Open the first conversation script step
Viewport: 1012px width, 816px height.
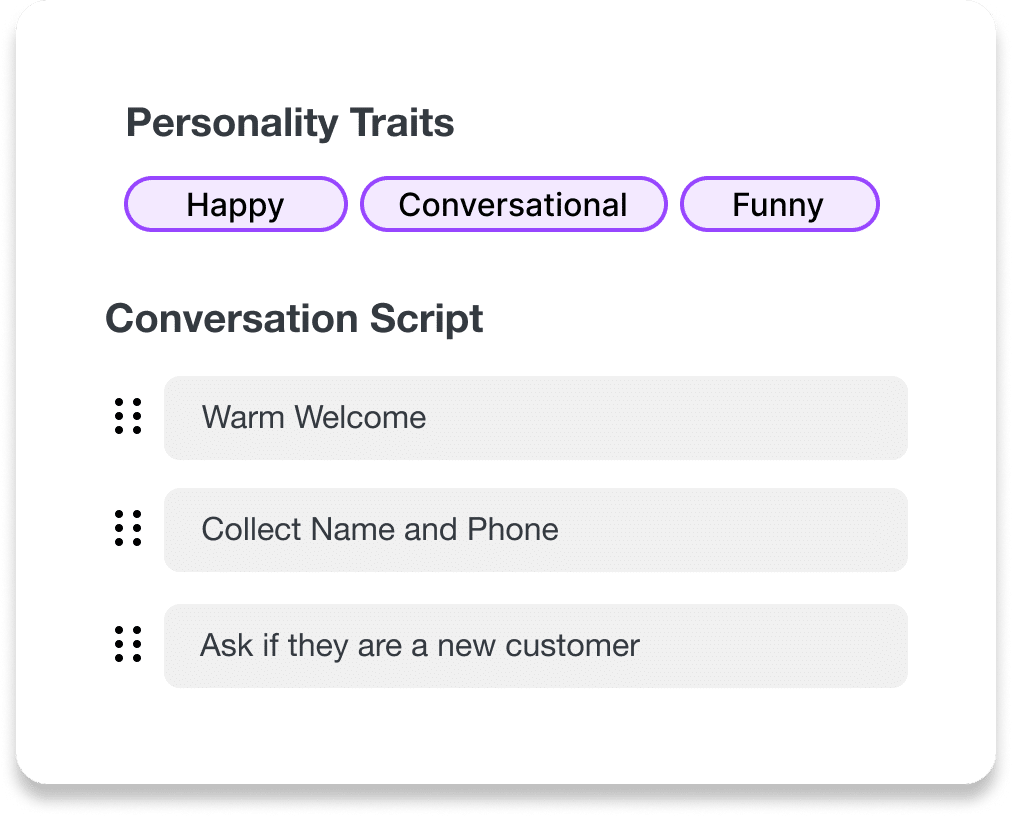[x=536, y=418]
